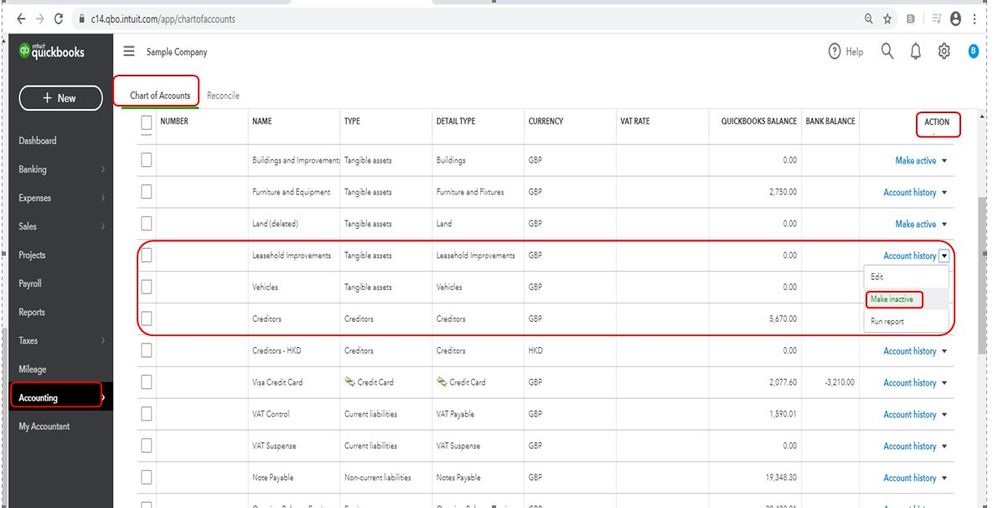Expand action arrow for Creditors - HKD
The height and width of the screenshot is (508, 998).
click(x=944, y=351)
